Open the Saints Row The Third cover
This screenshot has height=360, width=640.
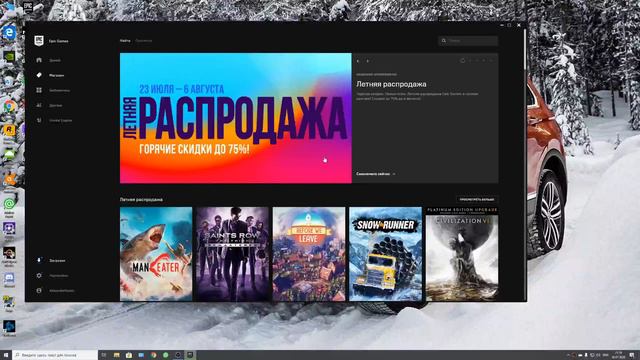[233, 254]
